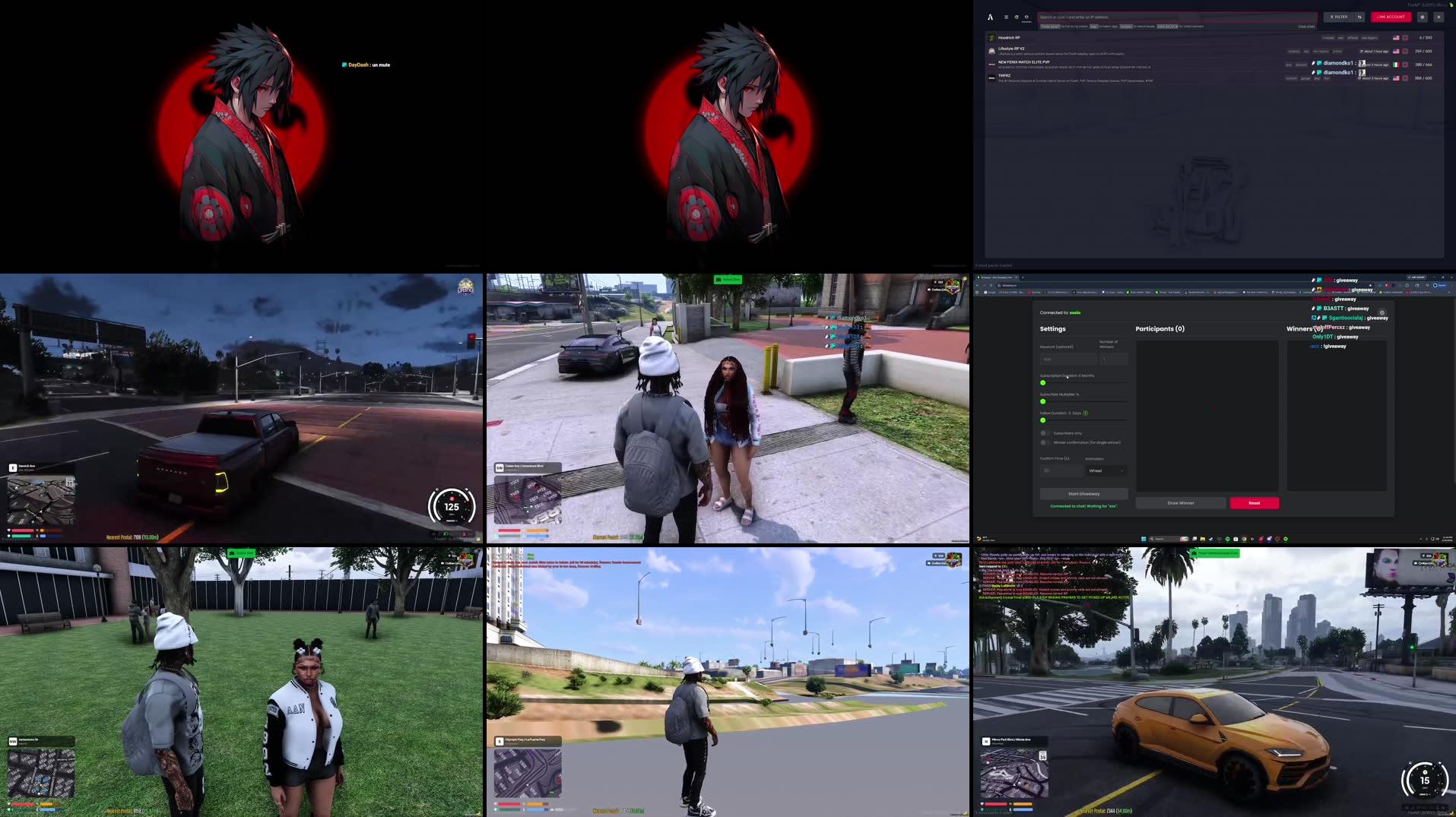
Task: Favorite the Hoodrich RP server icon
Action: coord(1405,37)
